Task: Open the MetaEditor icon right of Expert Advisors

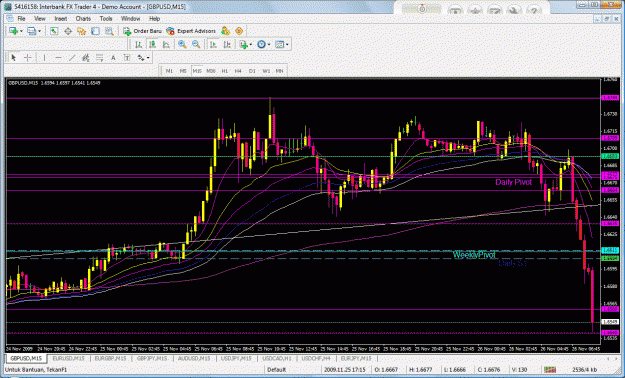Action: pyautogui.click(x=225, y=31)
